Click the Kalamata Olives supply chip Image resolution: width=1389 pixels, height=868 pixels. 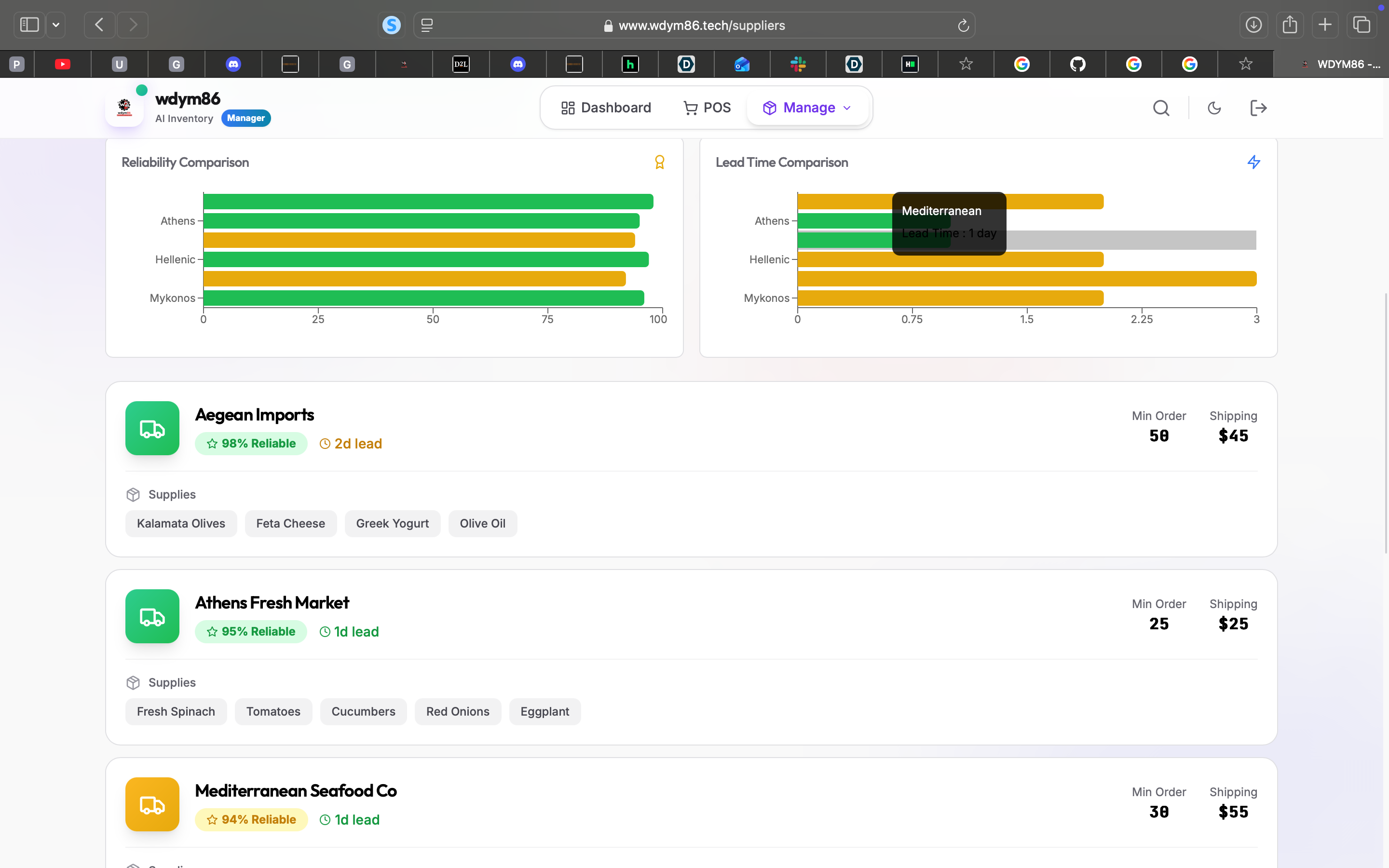pyautogui.click(x=181, y=524)
